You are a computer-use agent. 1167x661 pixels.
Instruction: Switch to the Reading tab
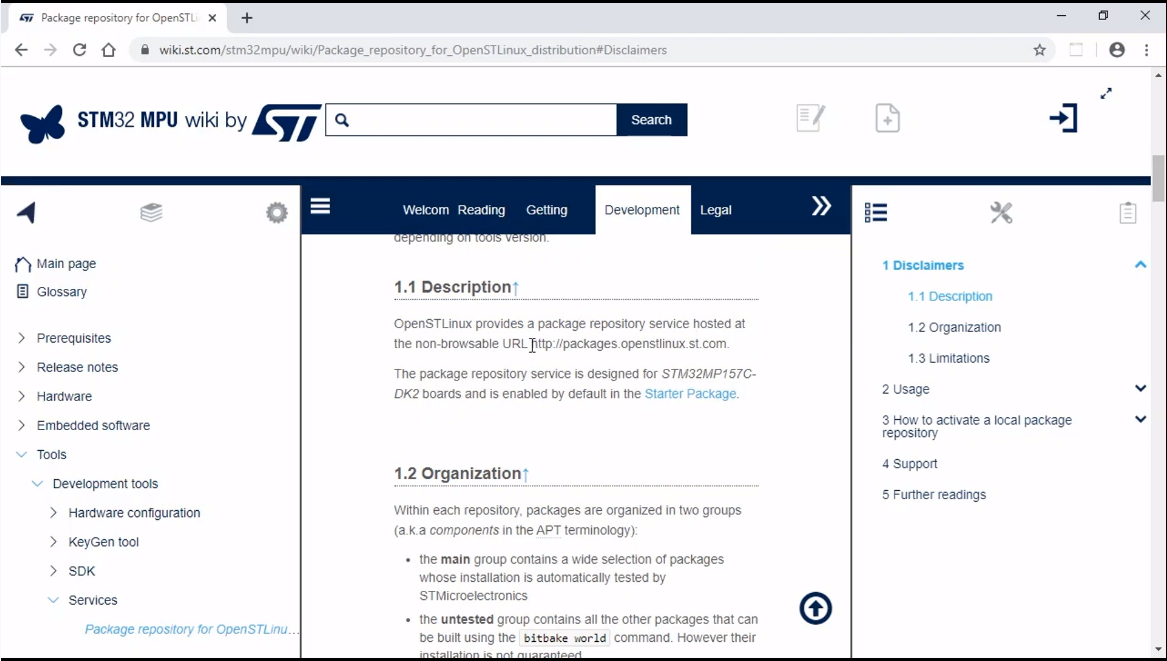481,210
